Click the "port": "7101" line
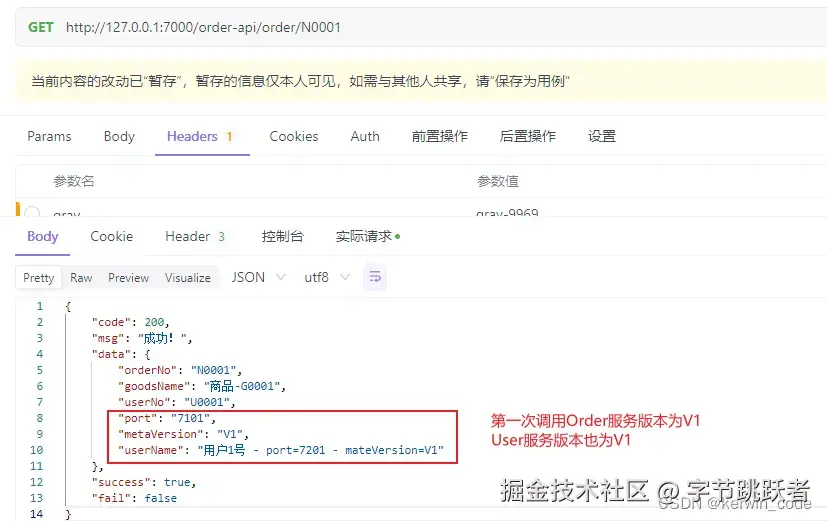The height and width of the screenshot is (521, 827). (167, 418)
